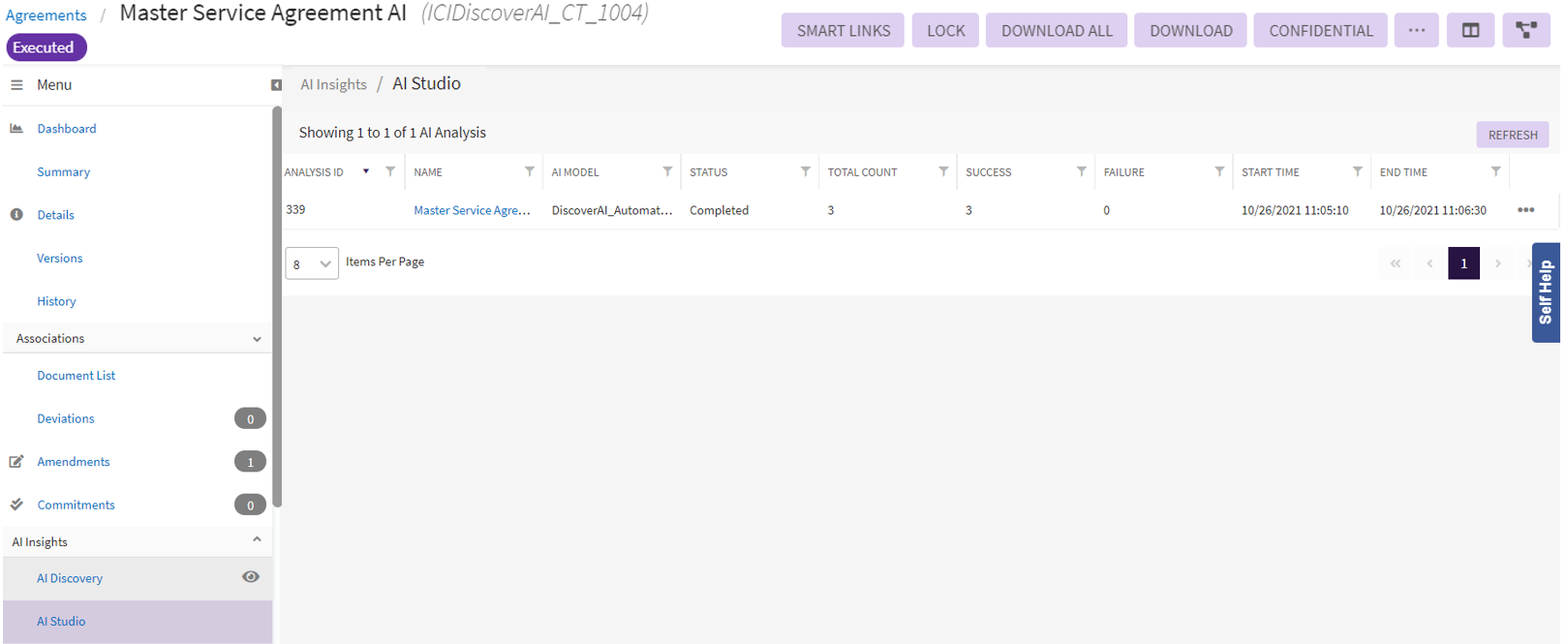Open the Dashboard menu item
This screenshot has height=644, width=1568.
66,129
